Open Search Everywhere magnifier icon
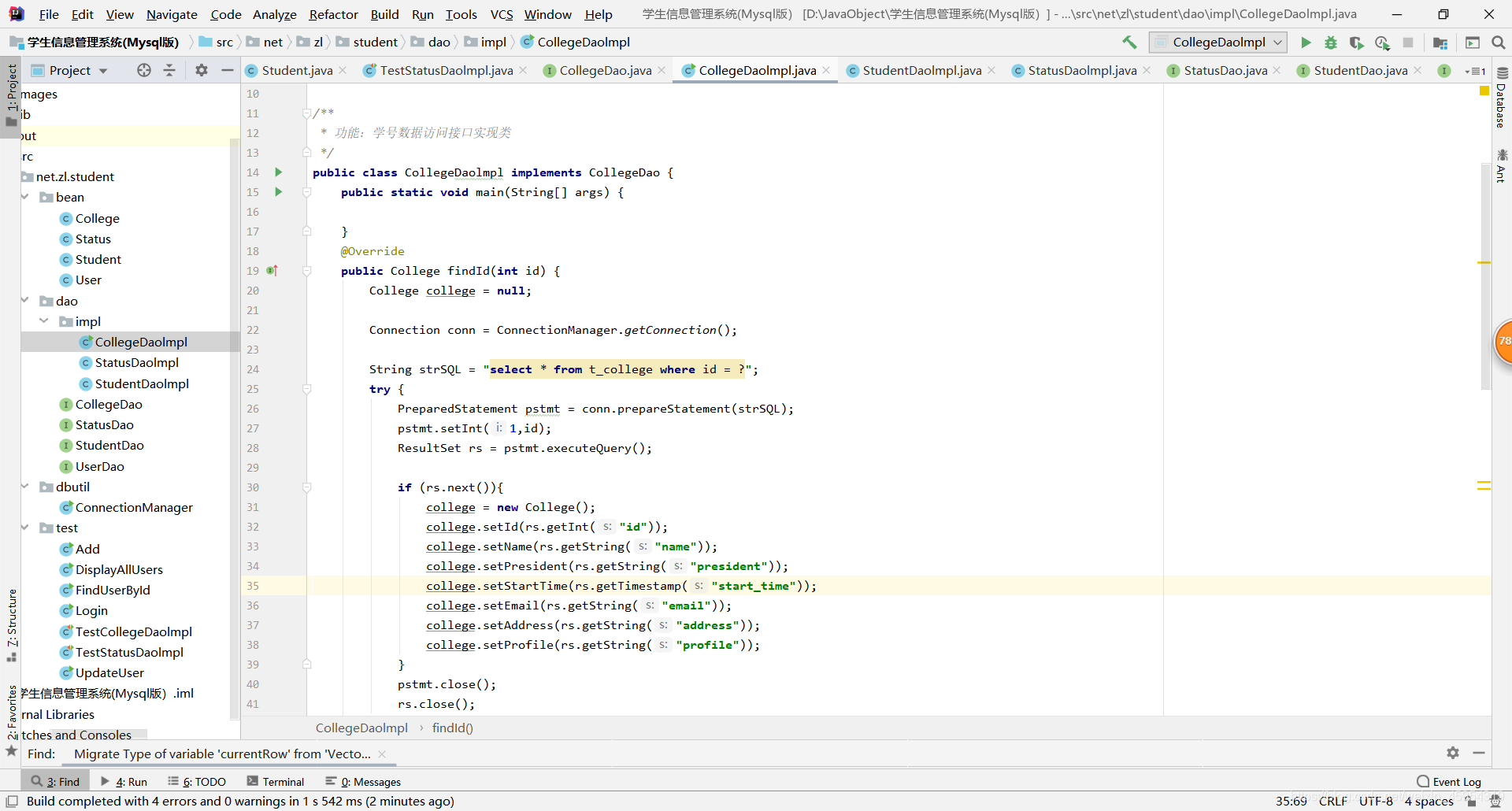 point(1499,43)
